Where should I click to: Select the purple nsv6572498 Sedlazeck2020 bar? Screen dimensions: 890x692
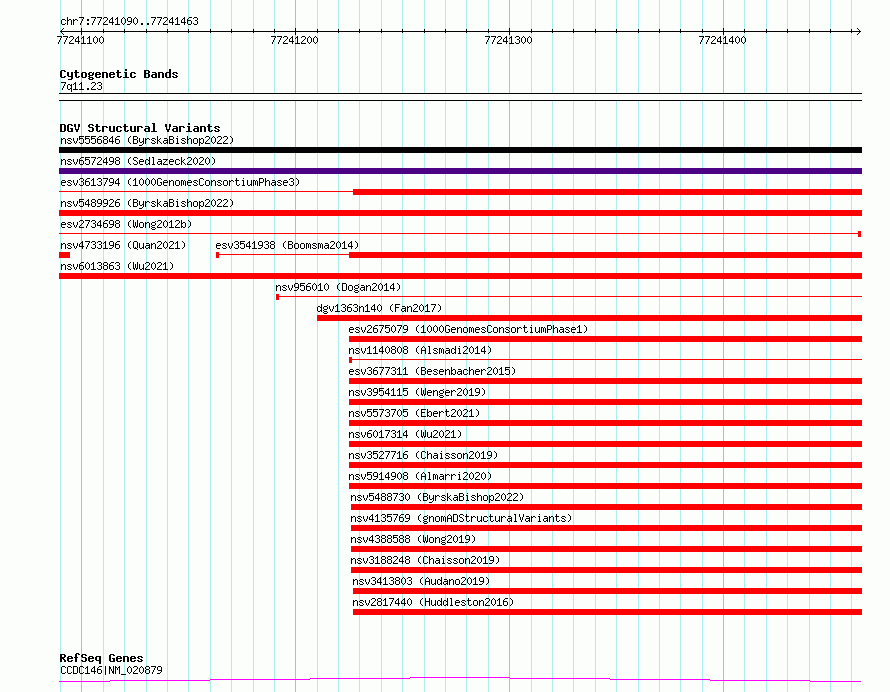pyautogui.click(x=460, y=171)
